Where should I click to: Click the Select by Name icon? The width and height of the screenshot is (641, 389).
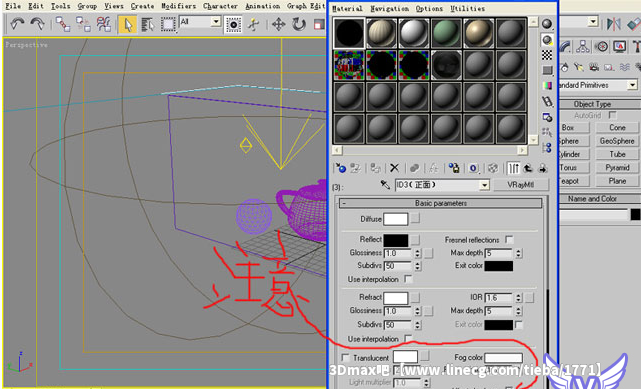tap(148, 25)
